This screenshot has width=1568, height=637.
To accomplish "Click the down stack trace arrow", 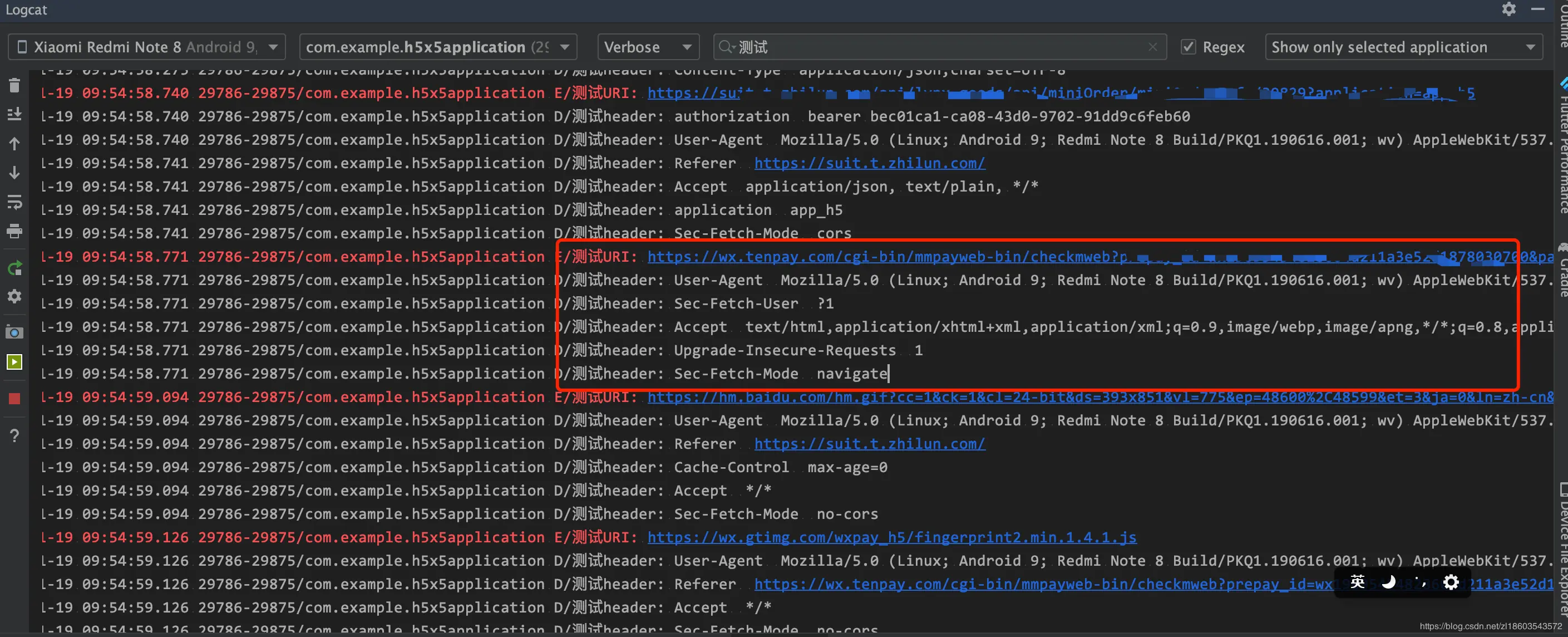I will 14,173.
